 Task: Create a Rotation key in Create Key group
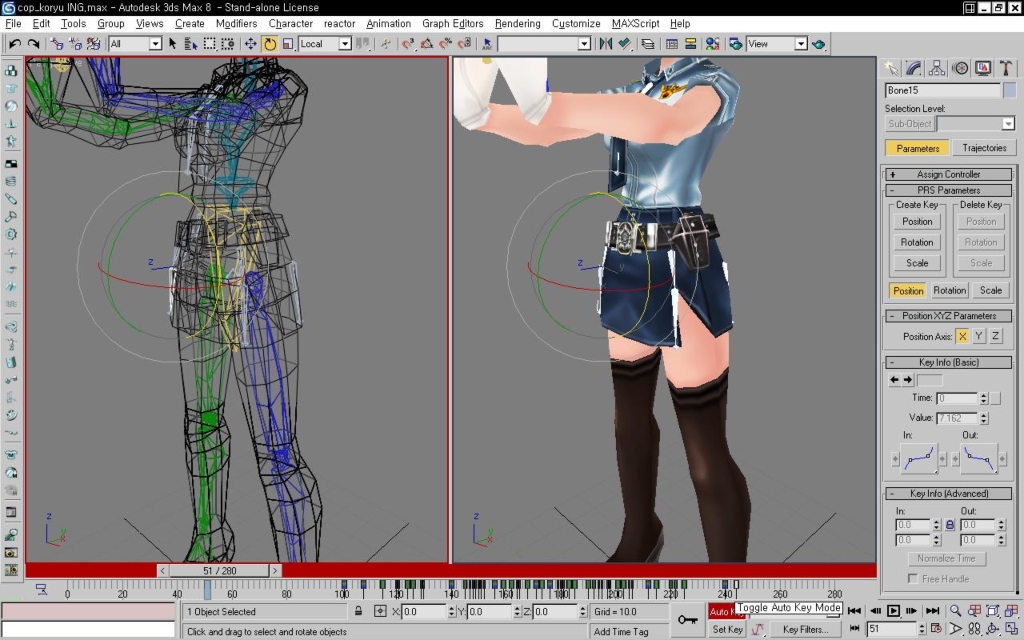point(917,242)
